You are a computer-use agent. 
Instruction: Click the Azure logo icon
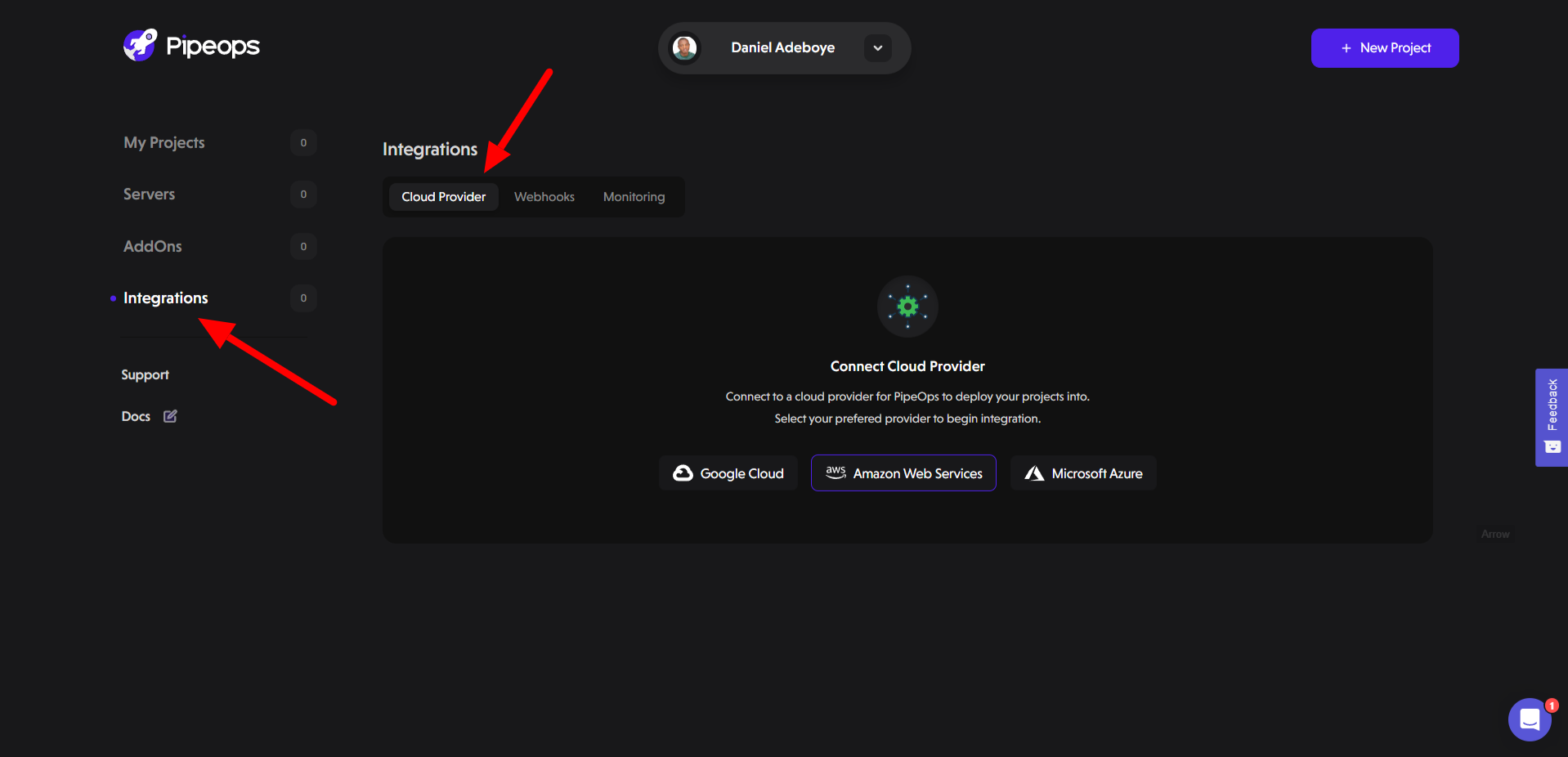(1034, 473)
